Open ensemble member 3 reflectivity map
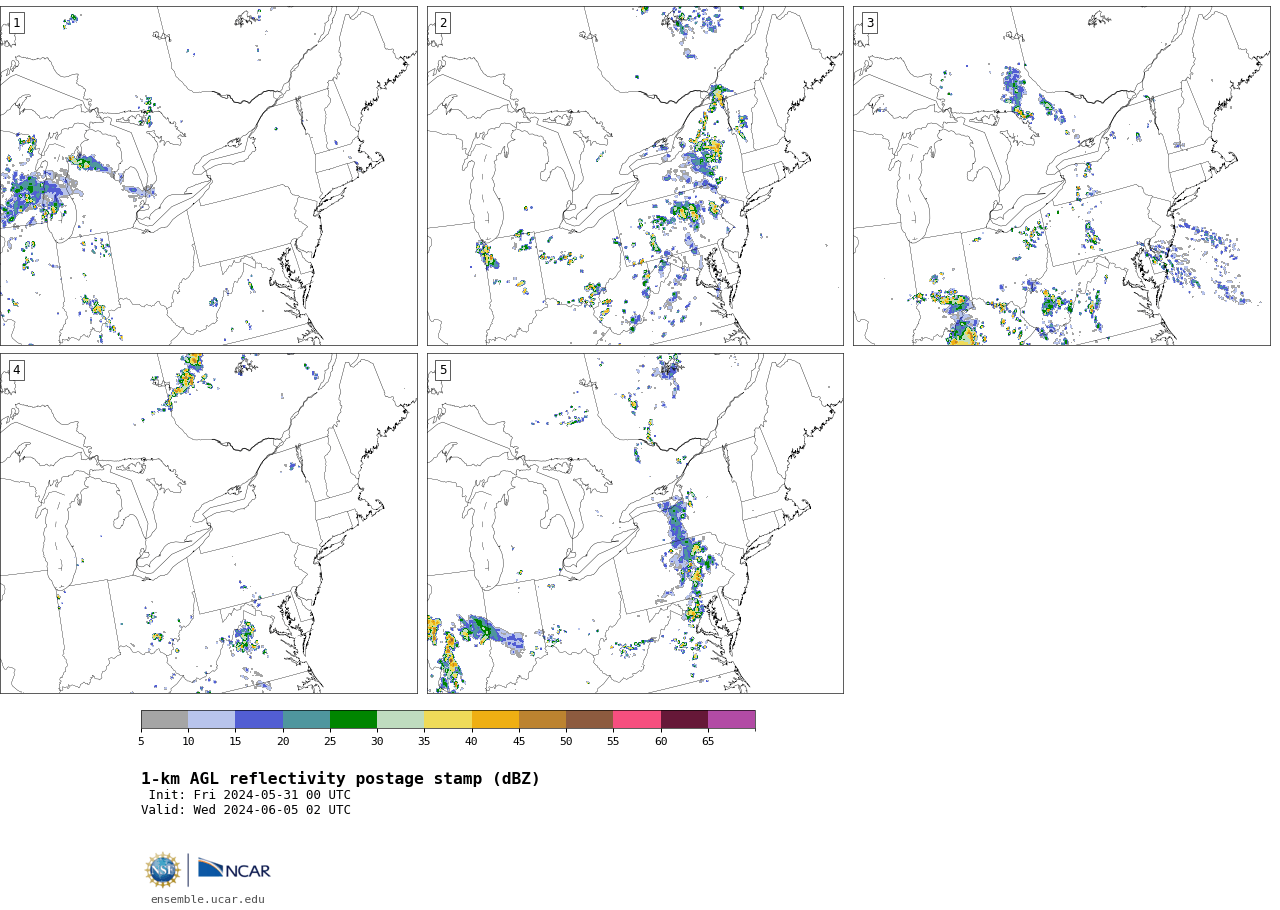 coord(1061,176)
